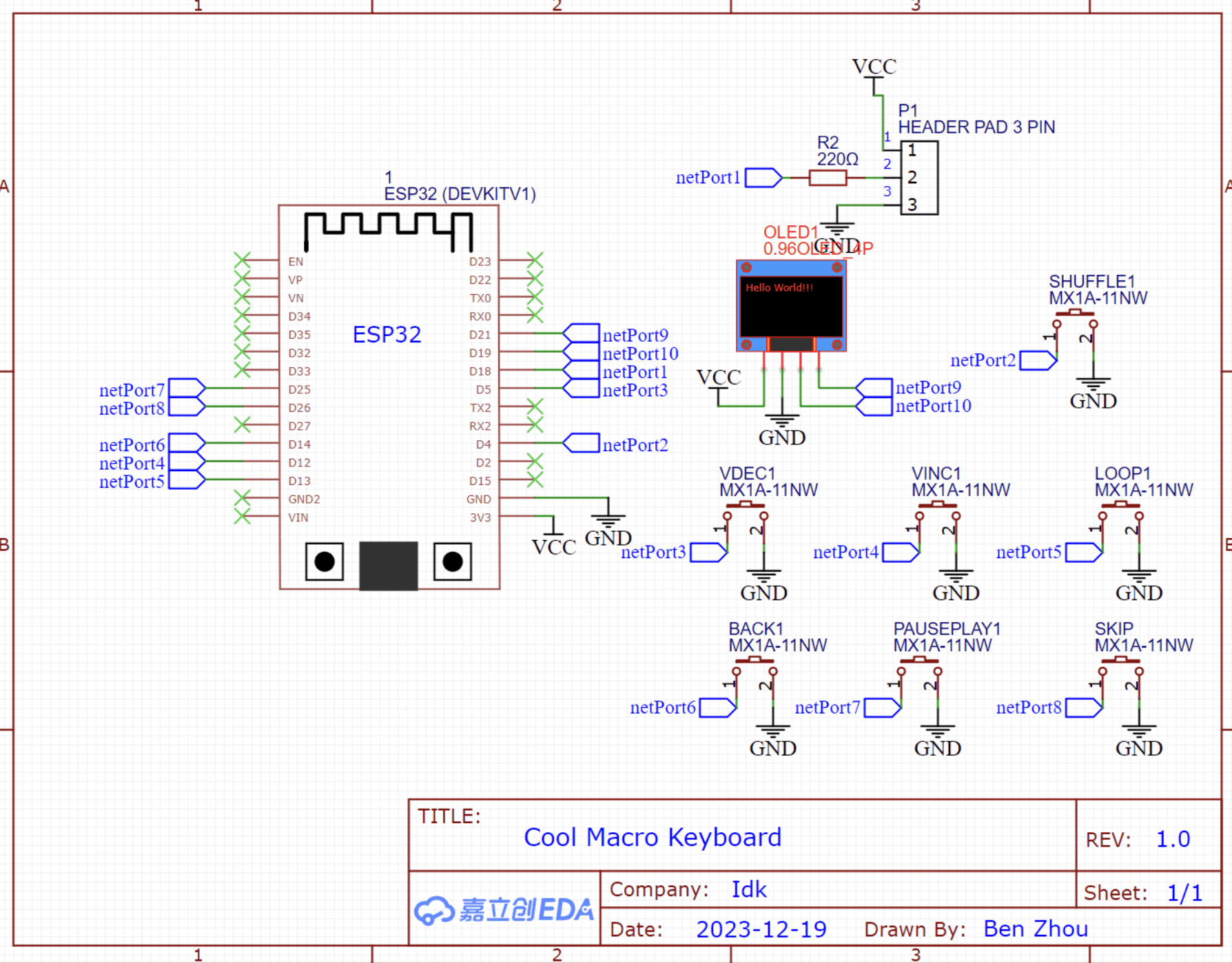The width and height of the screenshot is (1232, 963).
Task: Click the netPort2 flag at ESP32 pin D4
Action: tap(581, 443)
